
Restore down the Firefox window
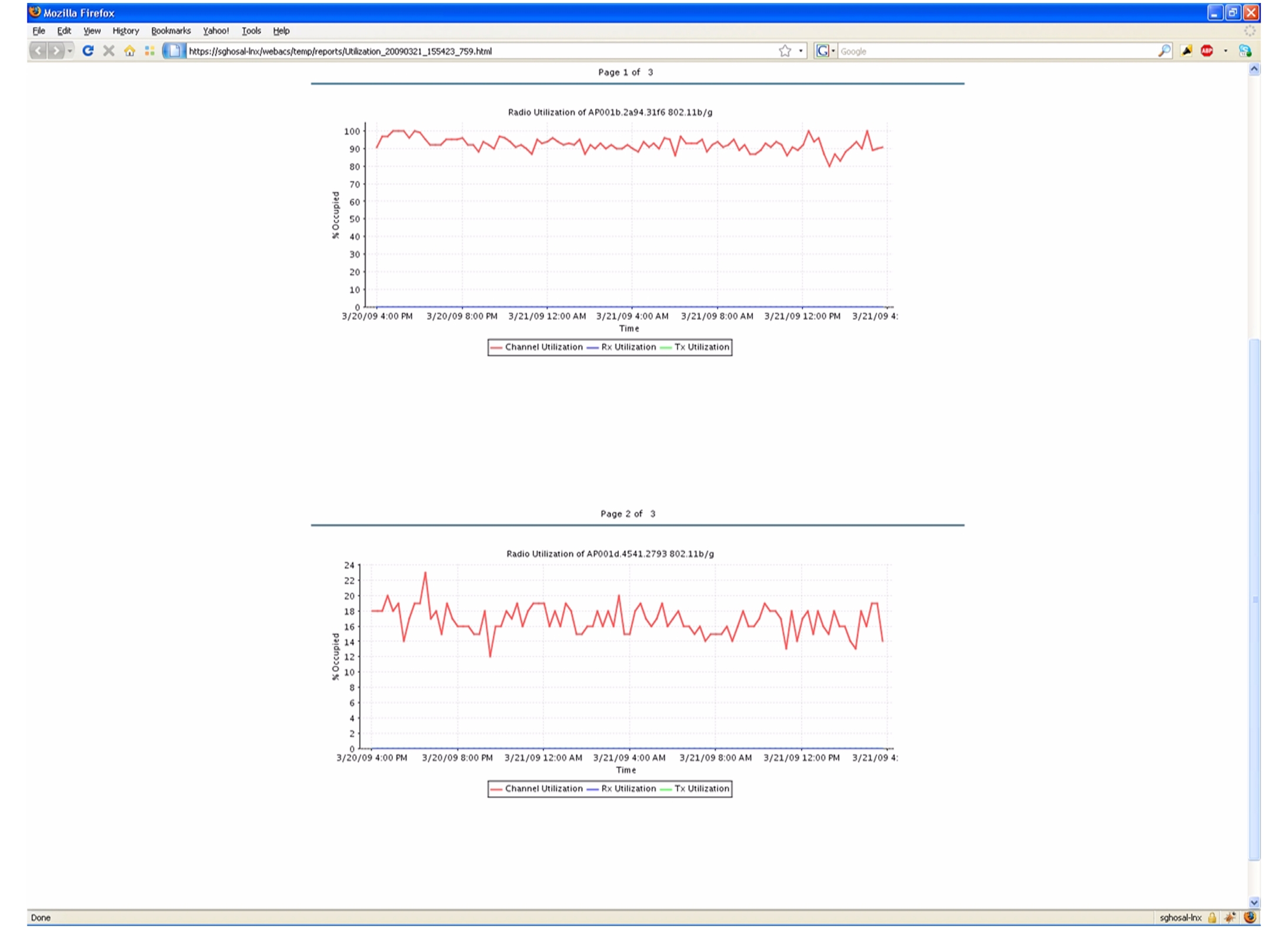[x=1233, y=12]
